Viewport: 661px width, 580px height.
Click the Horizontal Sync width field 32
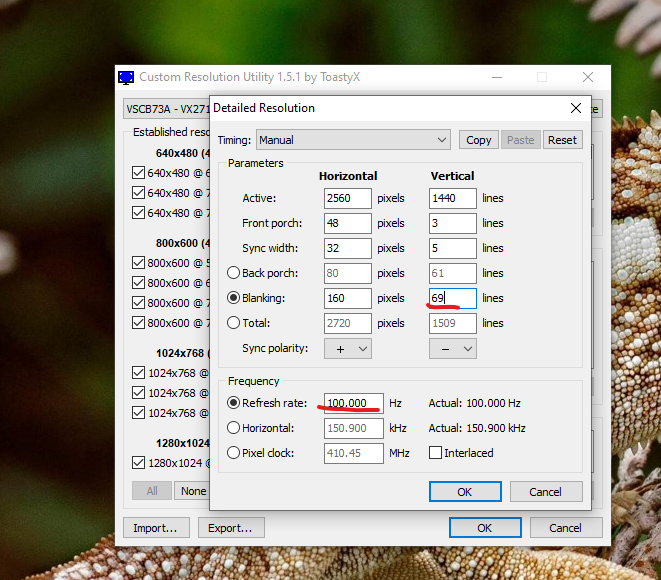(348, 248)
